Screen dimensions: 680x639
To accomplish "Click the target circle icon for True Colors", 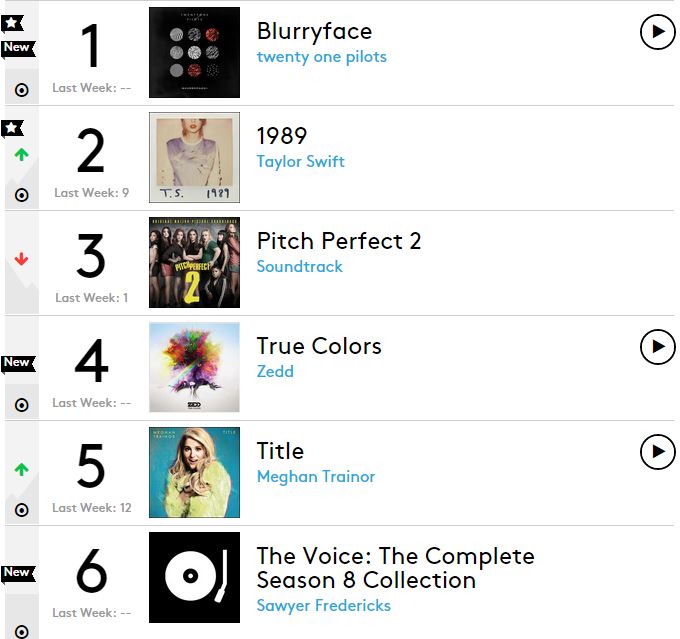I will (21, 405).
